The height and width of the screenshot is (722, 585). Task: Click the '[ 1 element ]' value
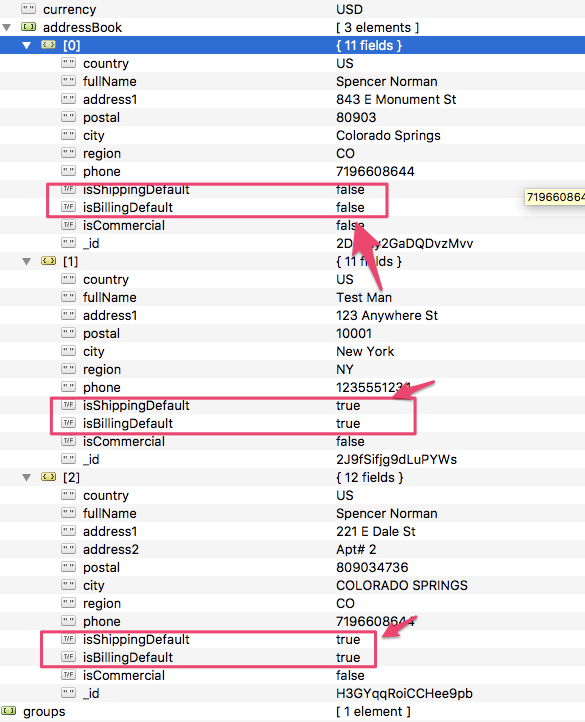pos(373,711)
